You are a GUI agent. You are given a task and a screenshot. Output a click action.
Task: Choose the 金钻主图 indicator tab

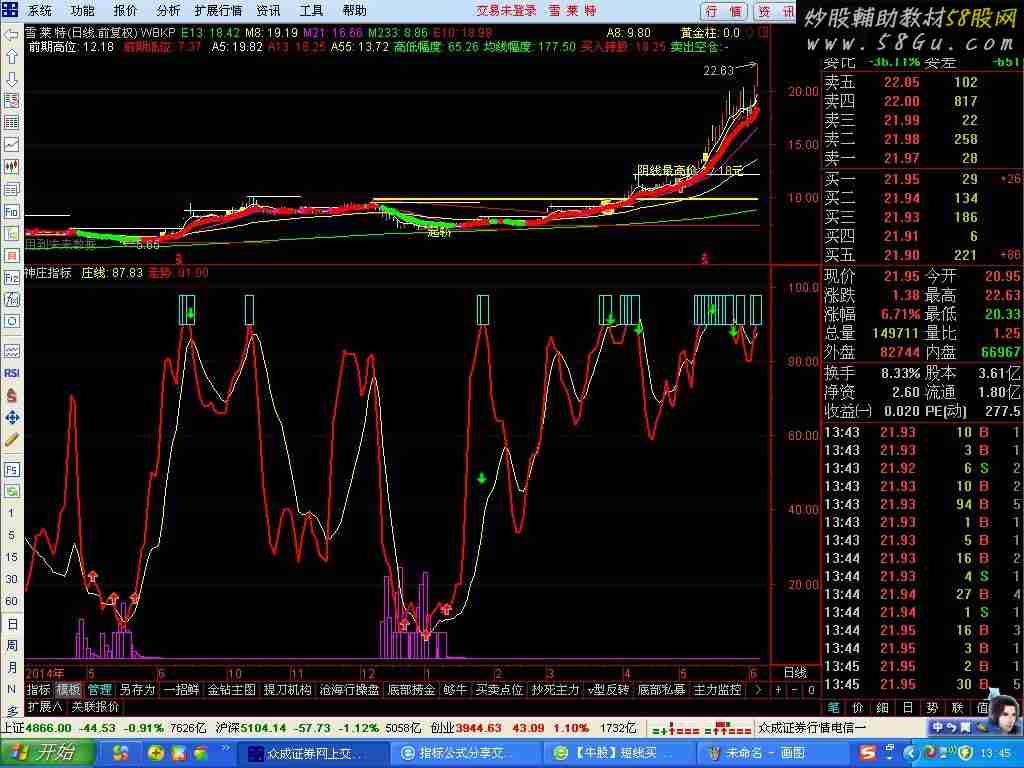pyautogui.click(x=231, y=689)
